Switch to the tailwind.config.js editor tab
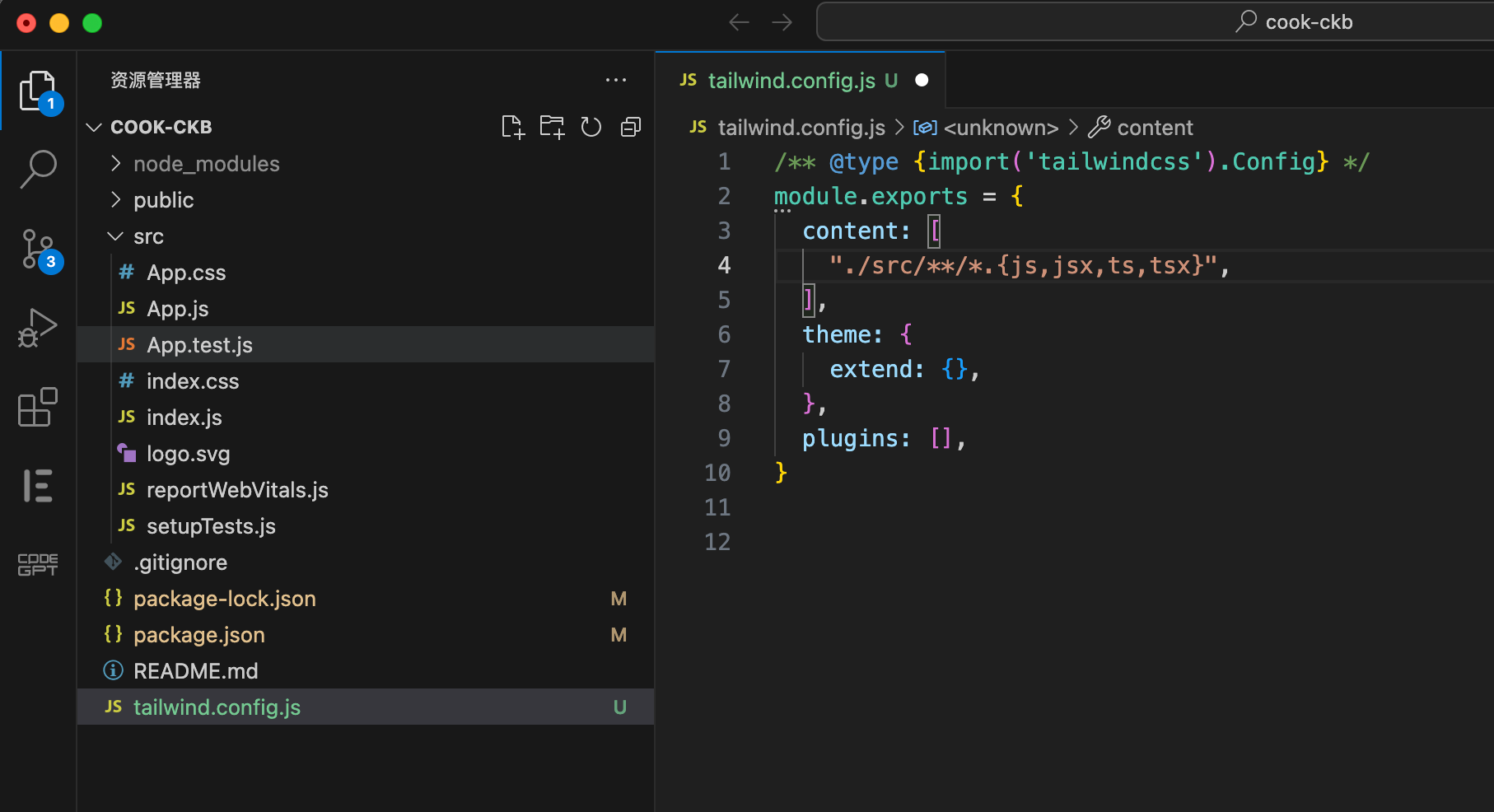 point(800,80)
